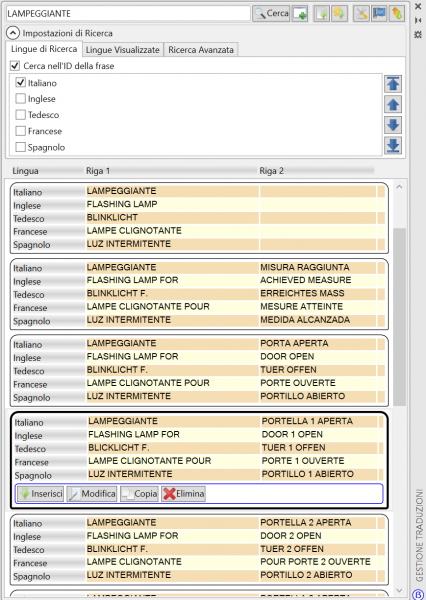Click the move-to-top arrow icon
The width and height of the screenshot is (426, 600).
click(393, 84)
